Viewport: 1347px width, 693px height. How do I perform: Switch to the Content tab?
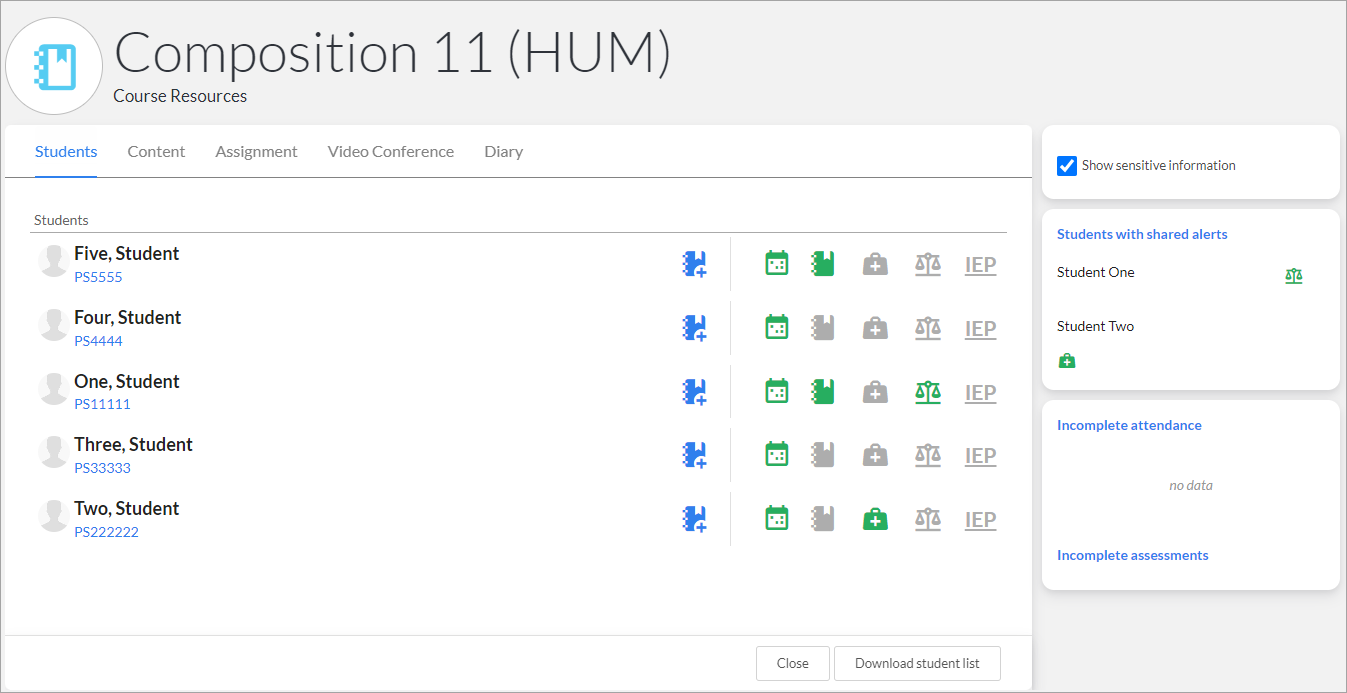coord(156,152)
